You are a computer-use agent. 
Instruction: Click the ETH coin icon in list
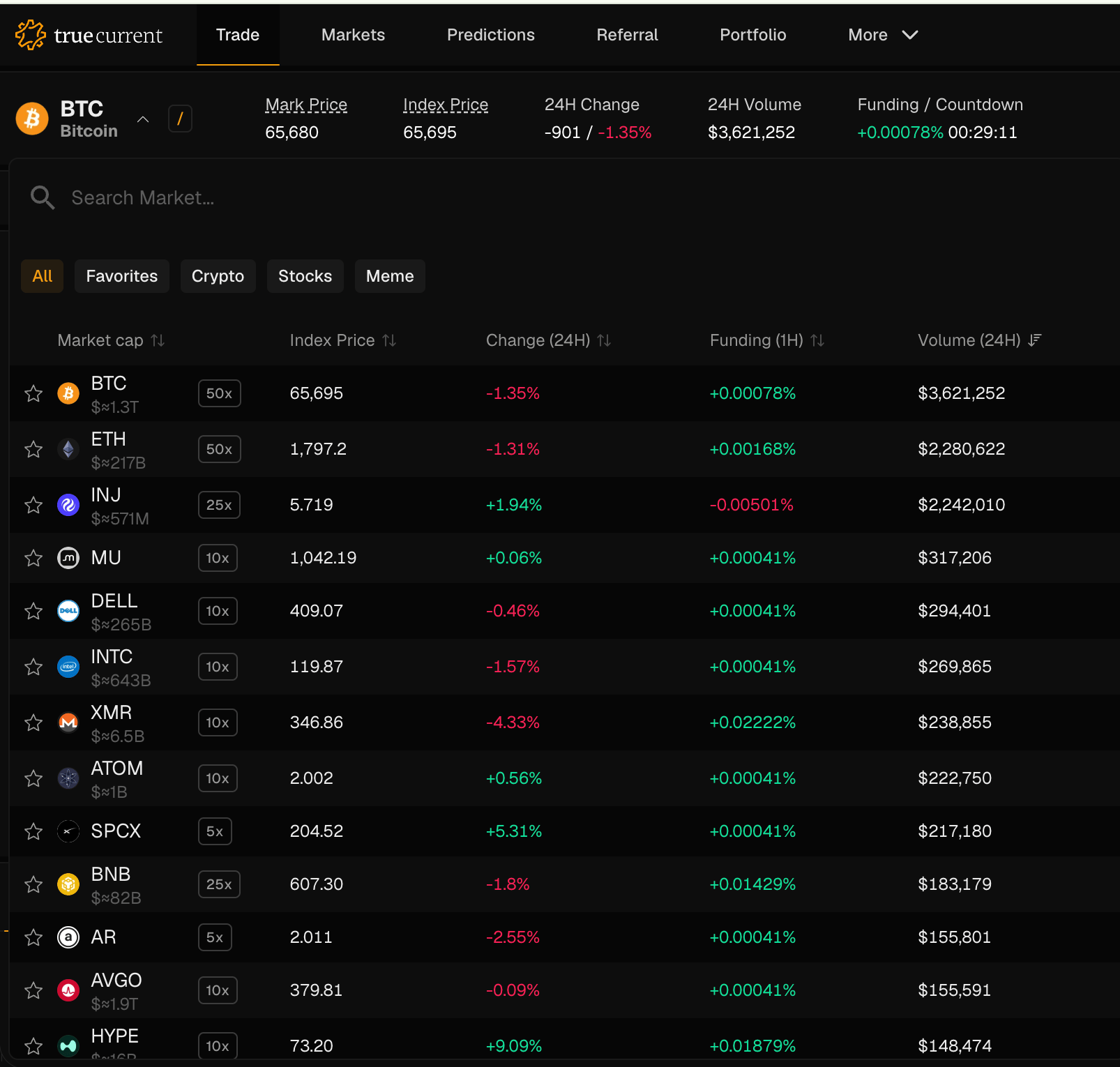point(68,449)
